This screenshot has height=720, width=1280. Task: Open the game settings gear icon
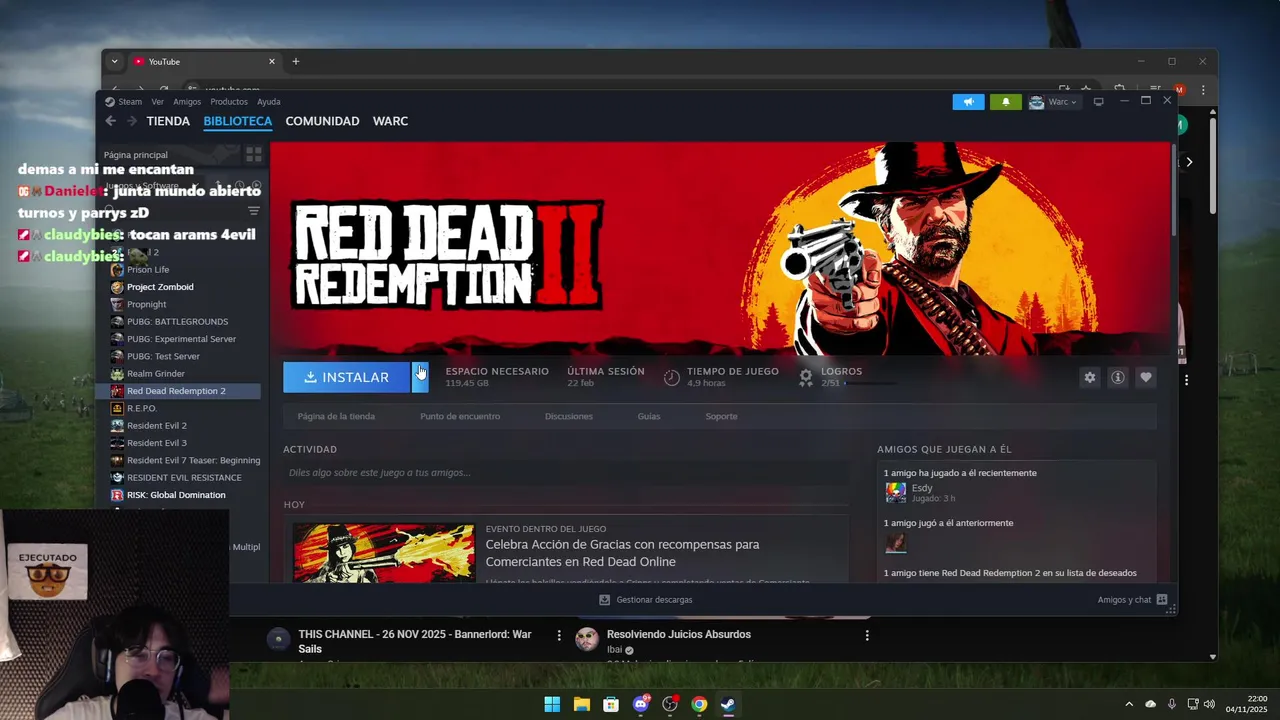(x=1090, y=377)
